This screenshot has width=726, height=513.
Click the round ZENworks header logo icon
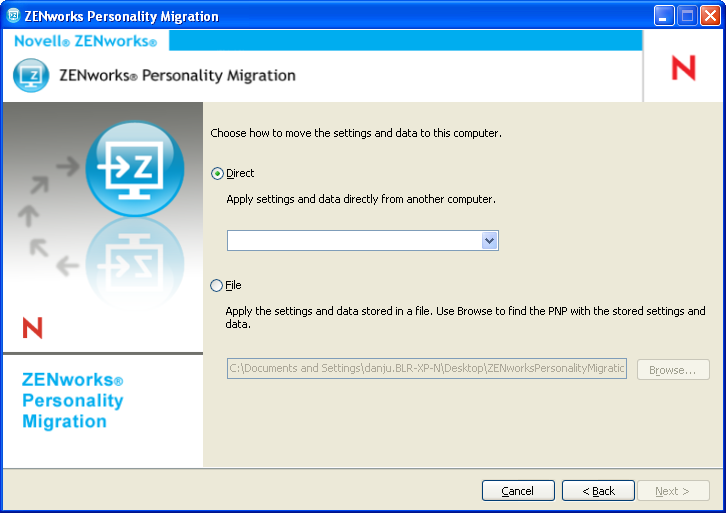pos(31,75)
